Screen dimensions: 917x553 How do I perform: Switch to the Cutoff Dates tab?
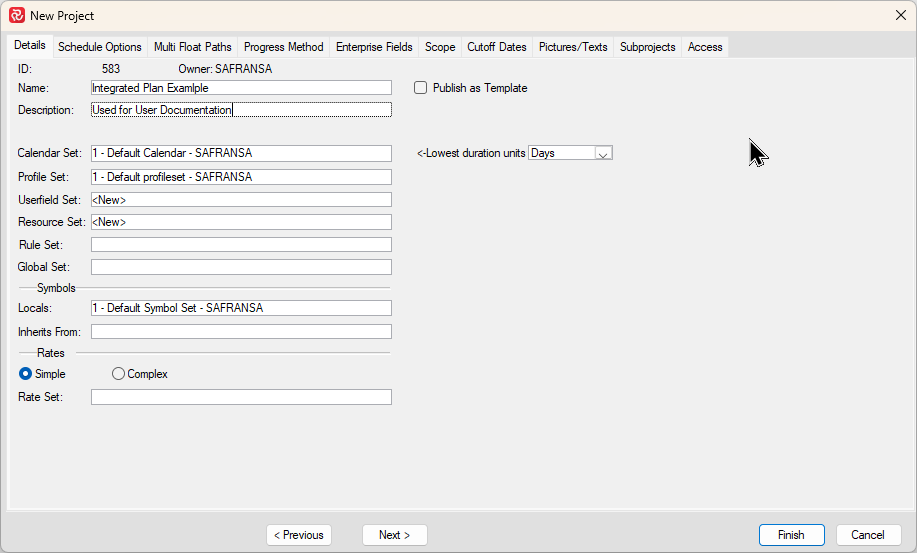coord(496,47)
